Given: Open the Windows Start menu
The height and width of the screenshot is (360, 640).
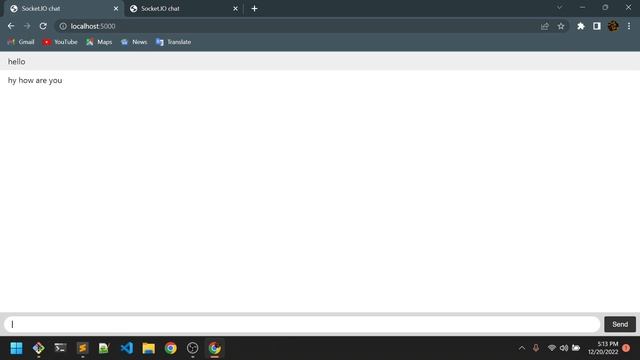Looking at the screenshot, I should coord(16,348).
